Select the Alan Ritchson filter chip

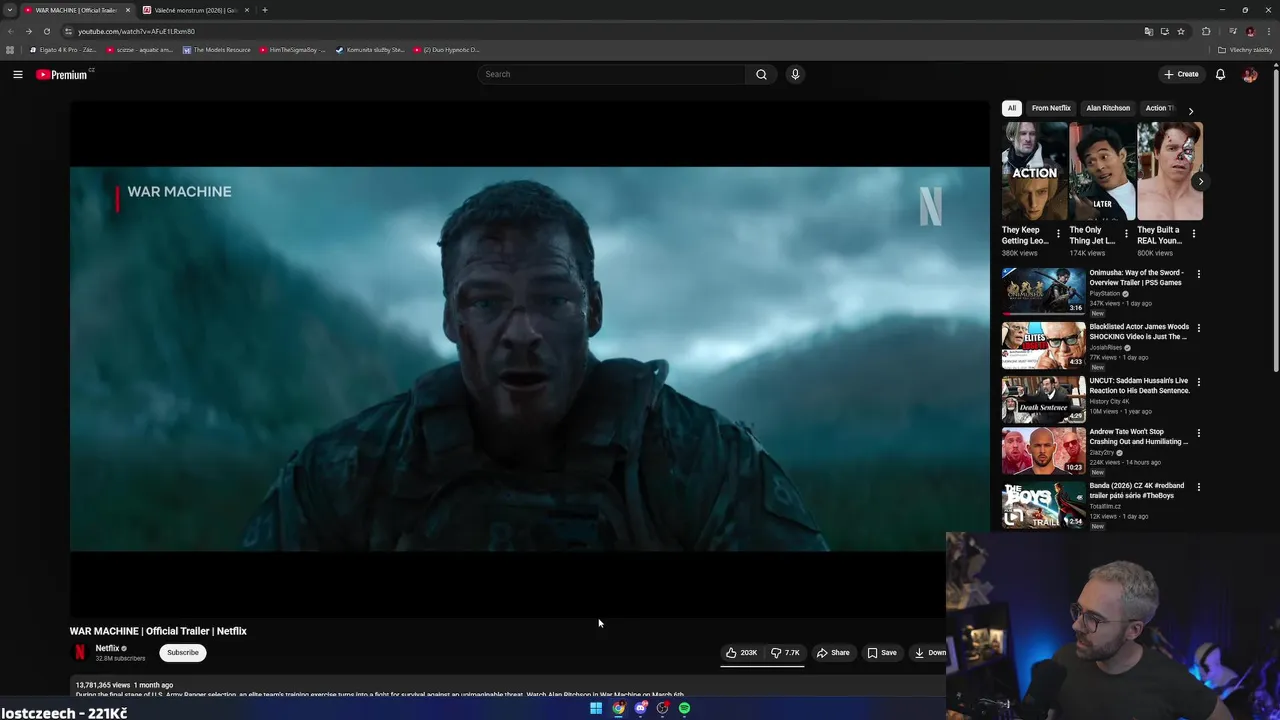pos(1108,108)
